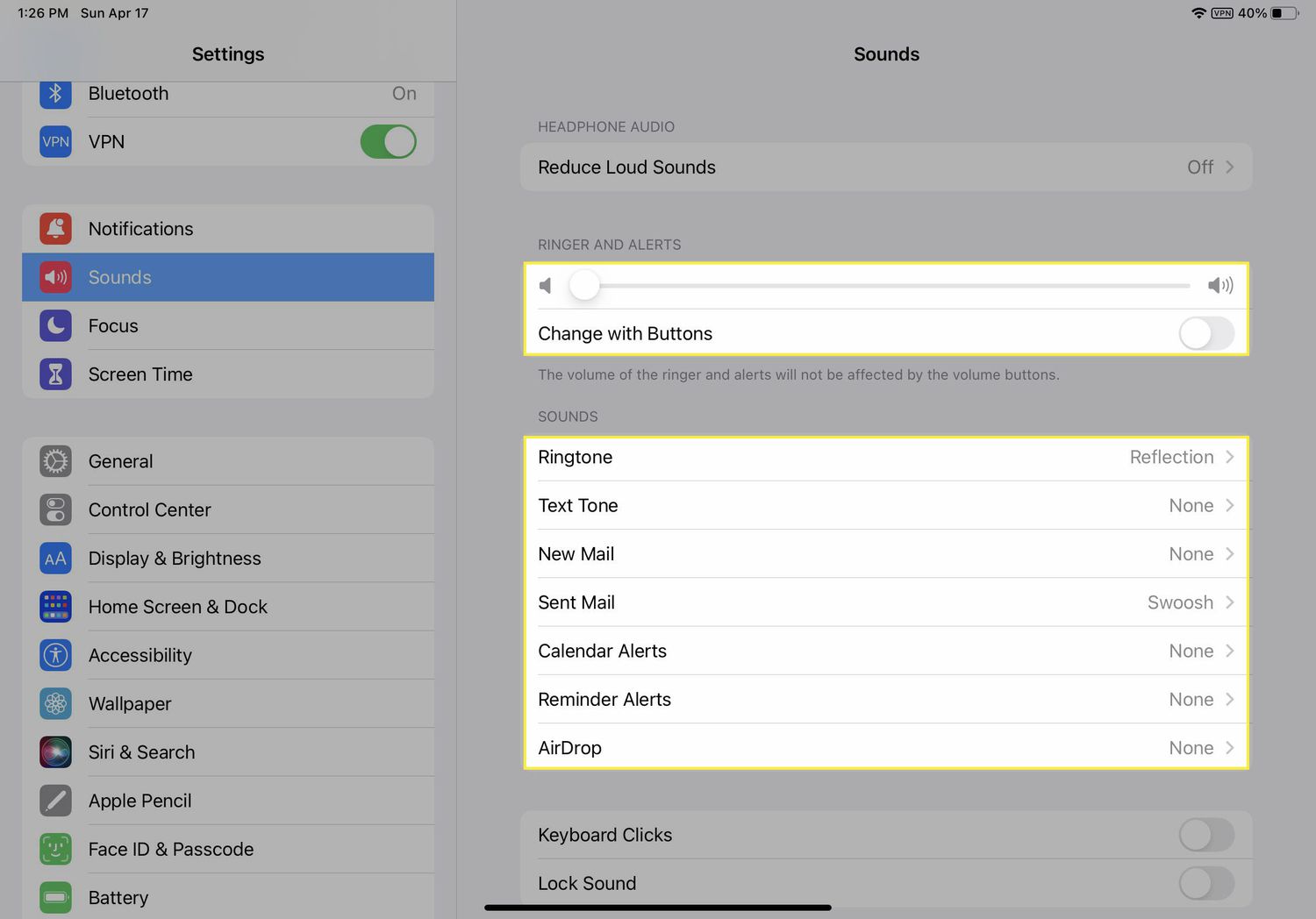Open Calendar Alerts sound settings
The image size is (1316, 919).
click(885, 651)
